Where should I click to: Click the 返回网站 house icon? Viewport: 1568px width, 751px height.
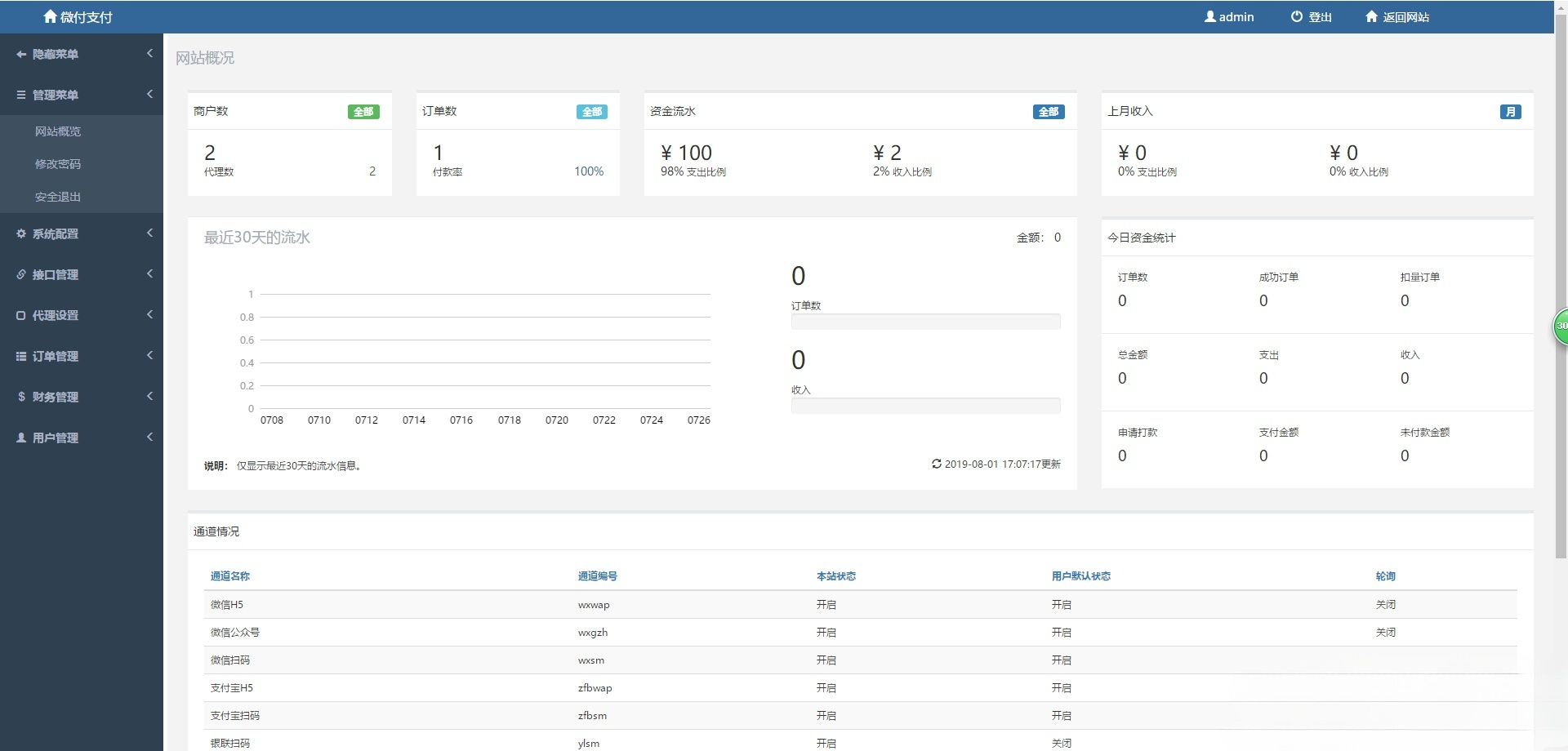point(1371,16)
